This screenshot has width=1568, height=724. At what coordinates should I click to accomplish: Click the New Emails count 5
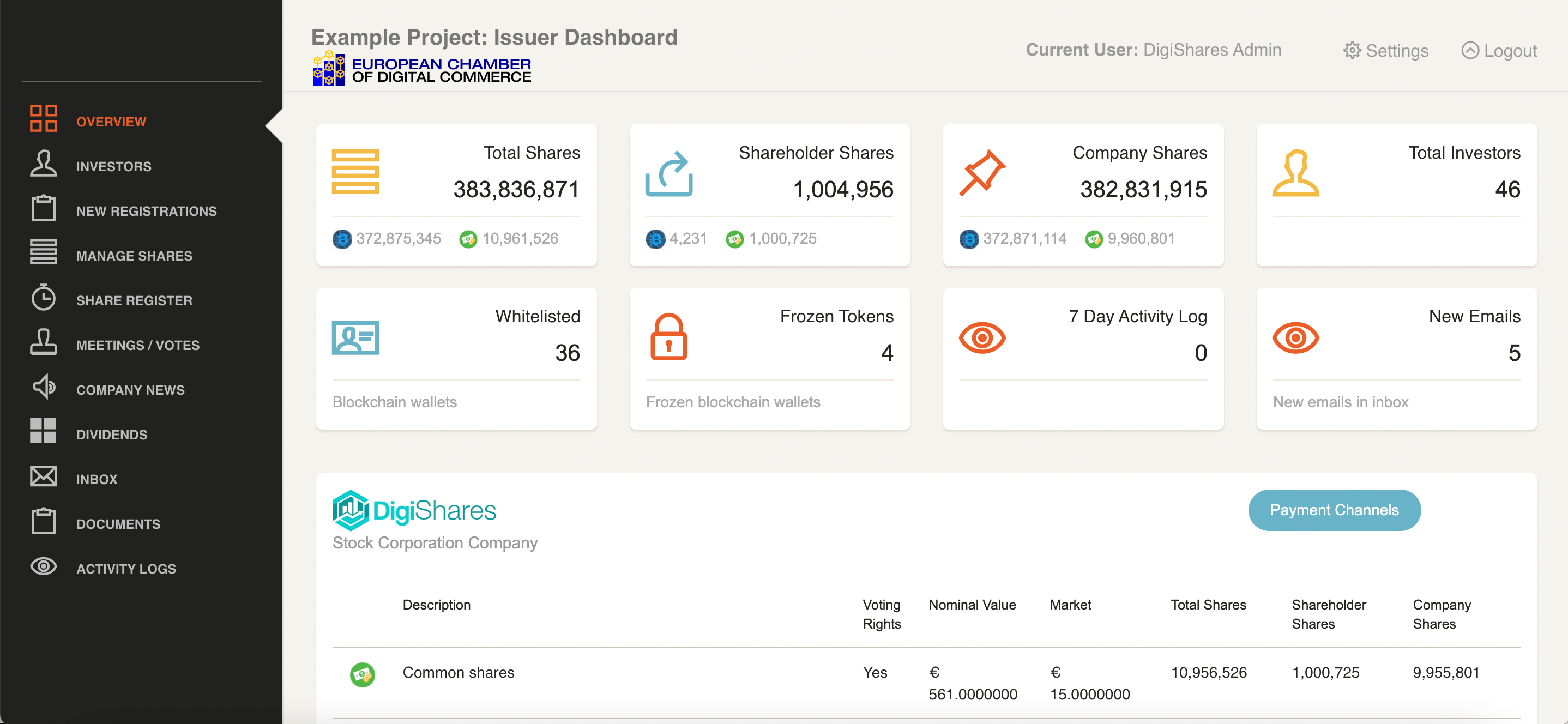click(x=1514, y=353)
